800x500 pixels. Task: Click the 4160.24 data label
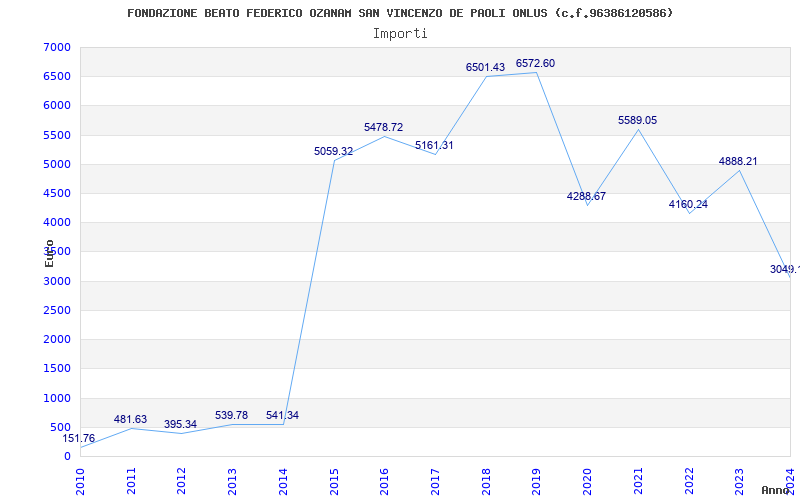click(688, 204)
